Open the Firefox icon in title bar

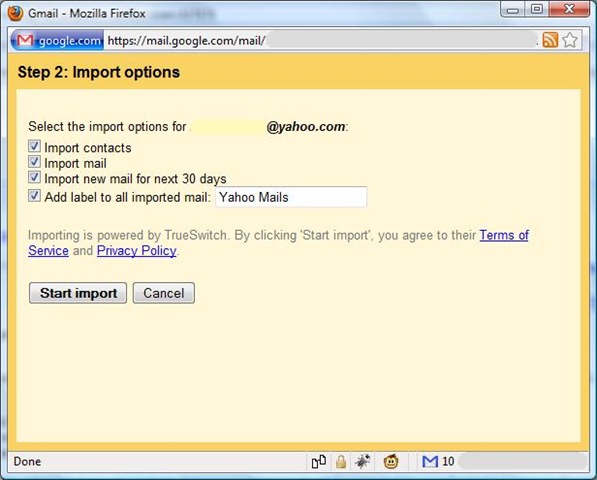click(16, 13)
